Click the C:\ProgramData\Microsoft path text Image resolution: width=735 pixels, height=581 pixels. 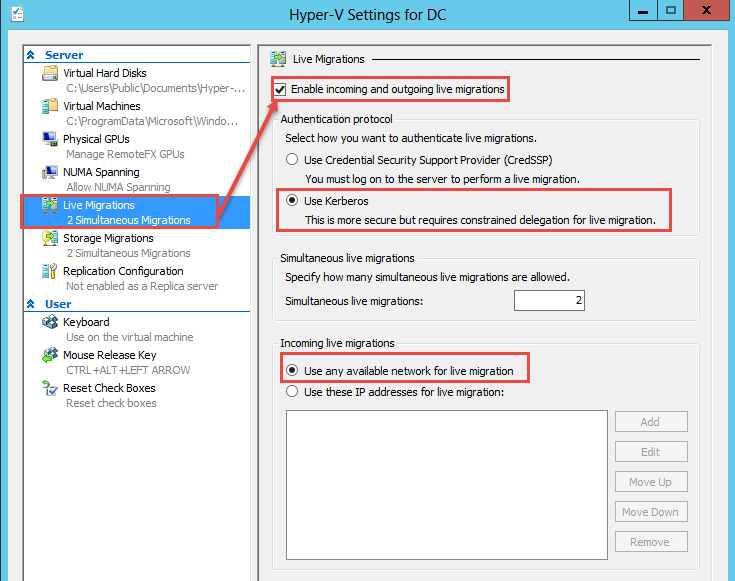[x=152, y=121]
